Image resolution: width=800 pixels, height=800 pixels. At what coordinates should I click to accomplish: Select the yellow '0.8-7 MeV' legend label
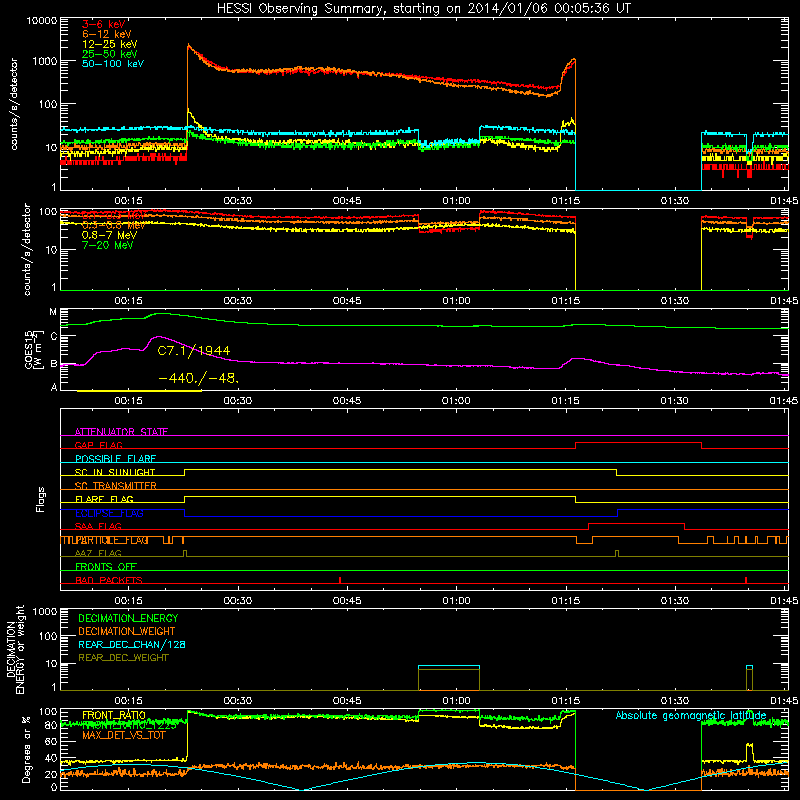[110, 235]
